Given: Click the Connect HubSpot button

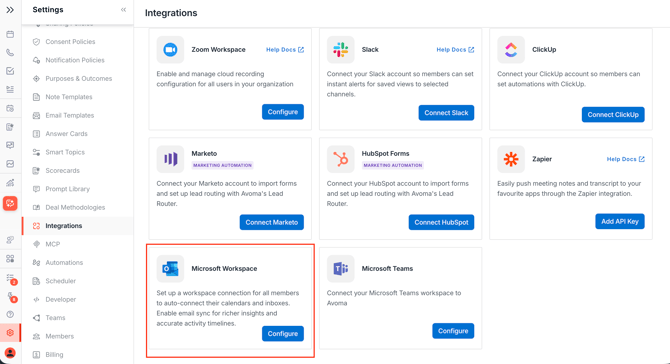Looking at the screenshot, I should click(441, 222).
